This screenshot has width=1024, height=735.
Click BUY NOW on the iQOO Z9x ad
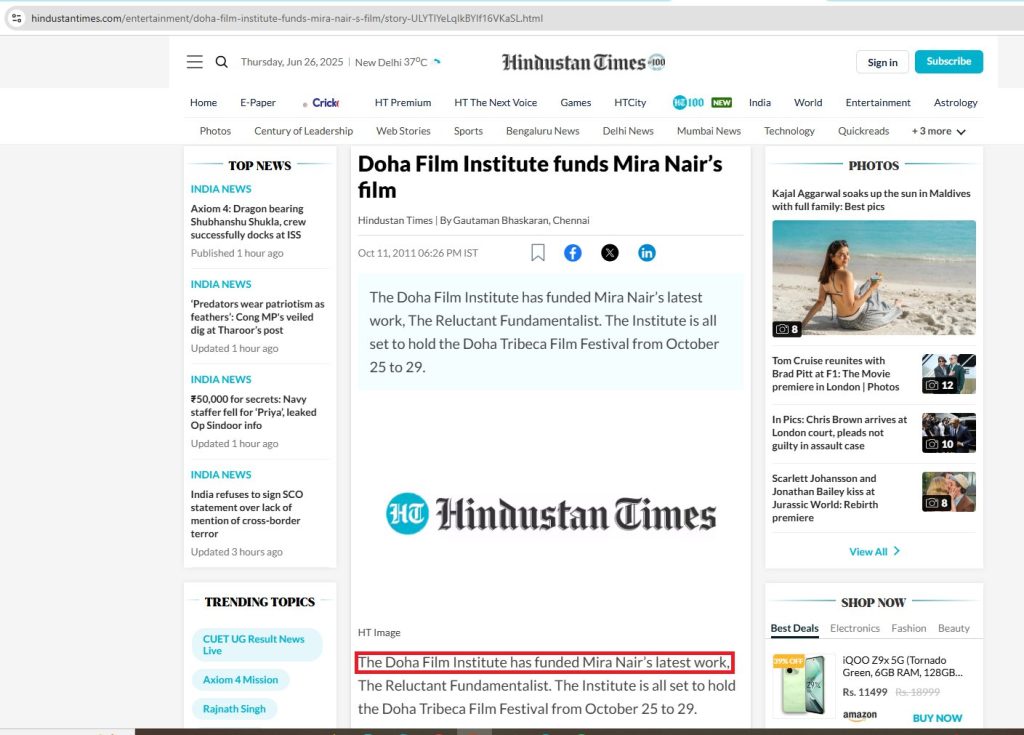(x=937, y=718)
